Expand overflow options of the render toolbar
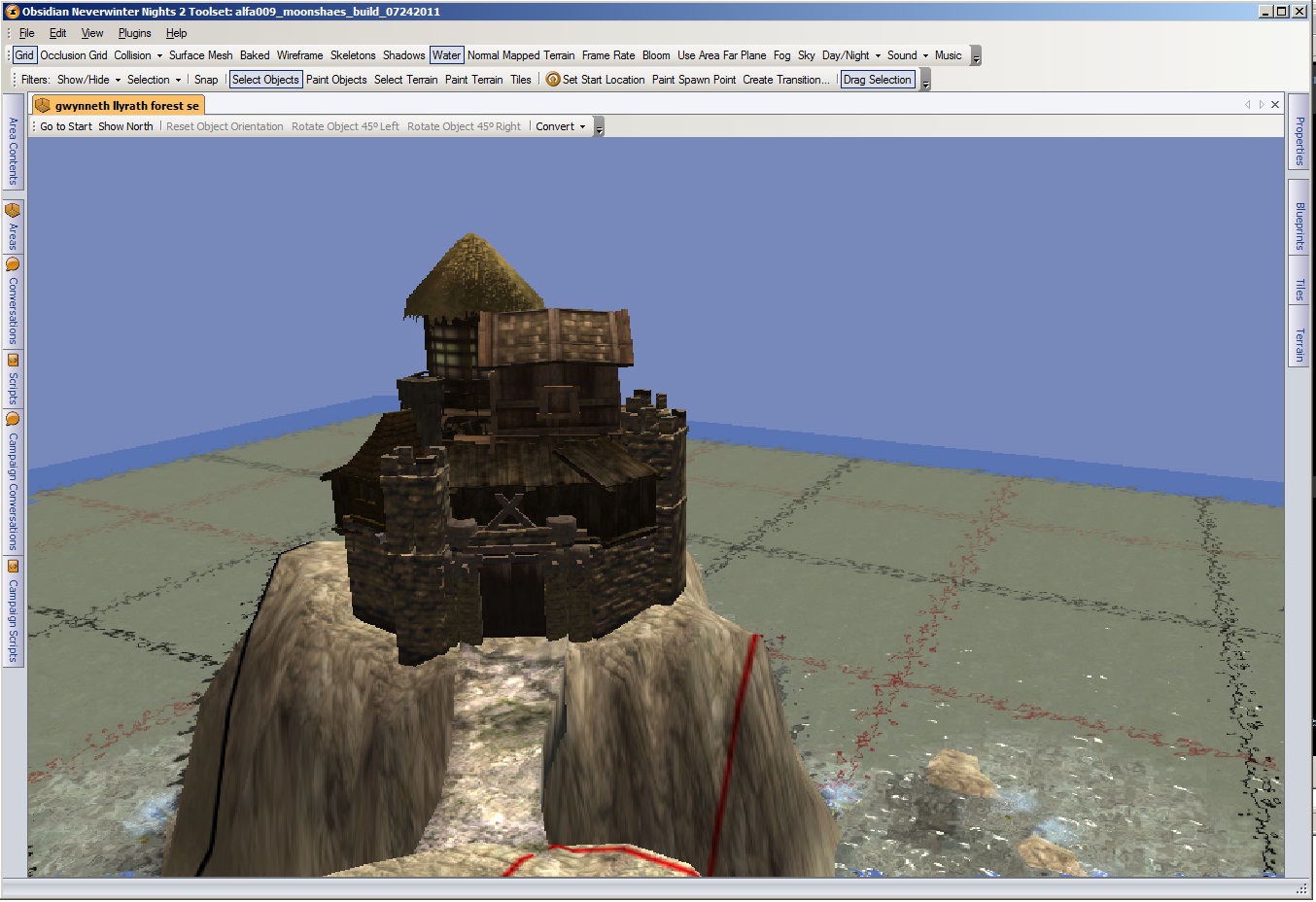The width and height of the screenshot is (1316, 902). [x=976, y=56]
